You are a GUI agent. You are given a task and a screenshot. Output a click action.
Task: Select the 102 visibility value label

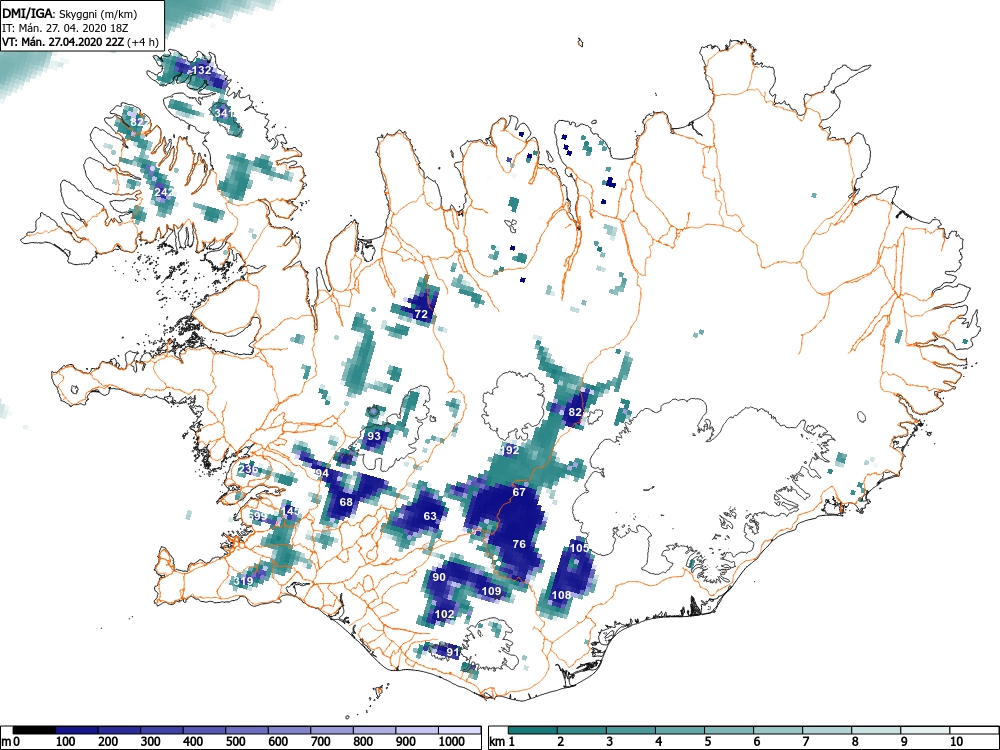pos(445,614)
